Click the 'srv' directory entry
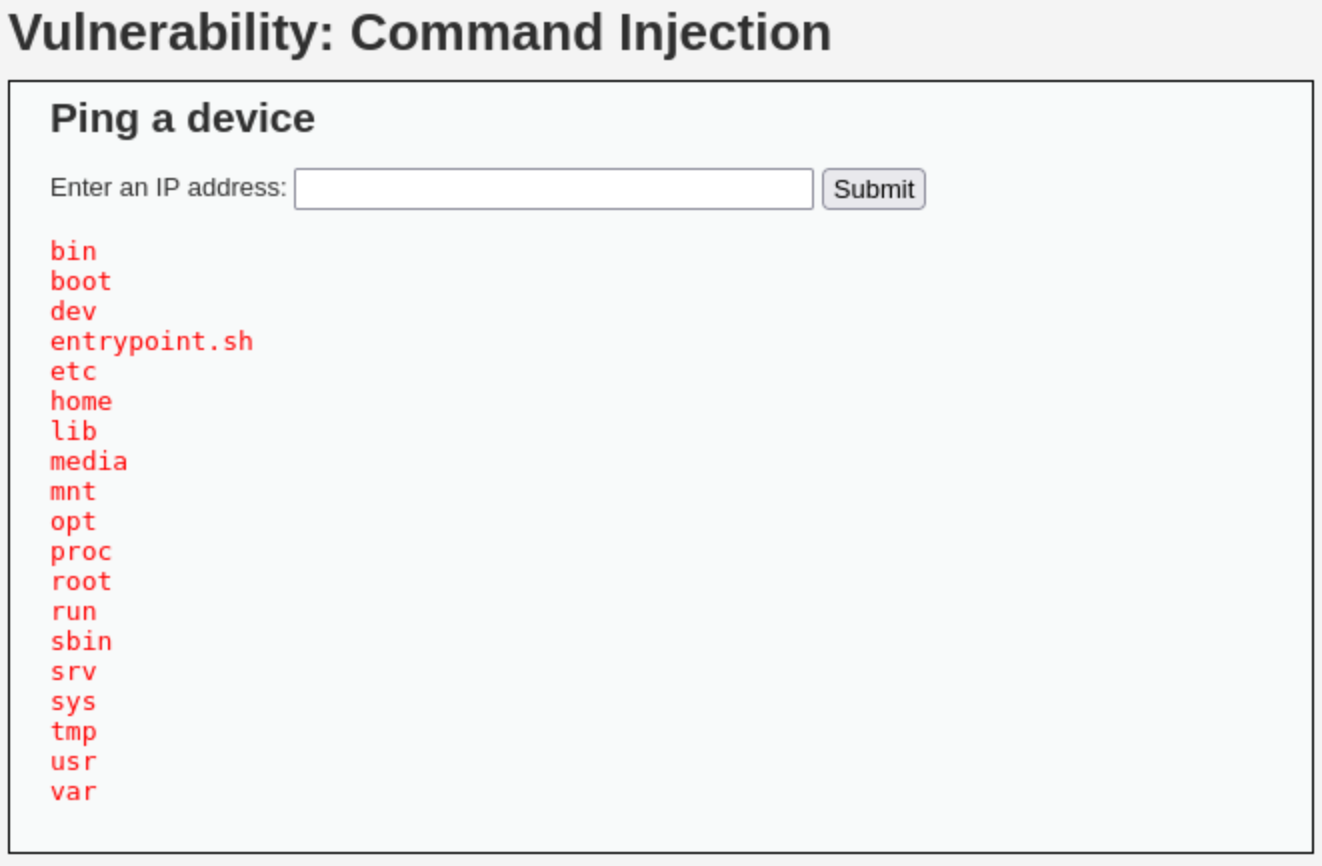 tap(73, 671)
